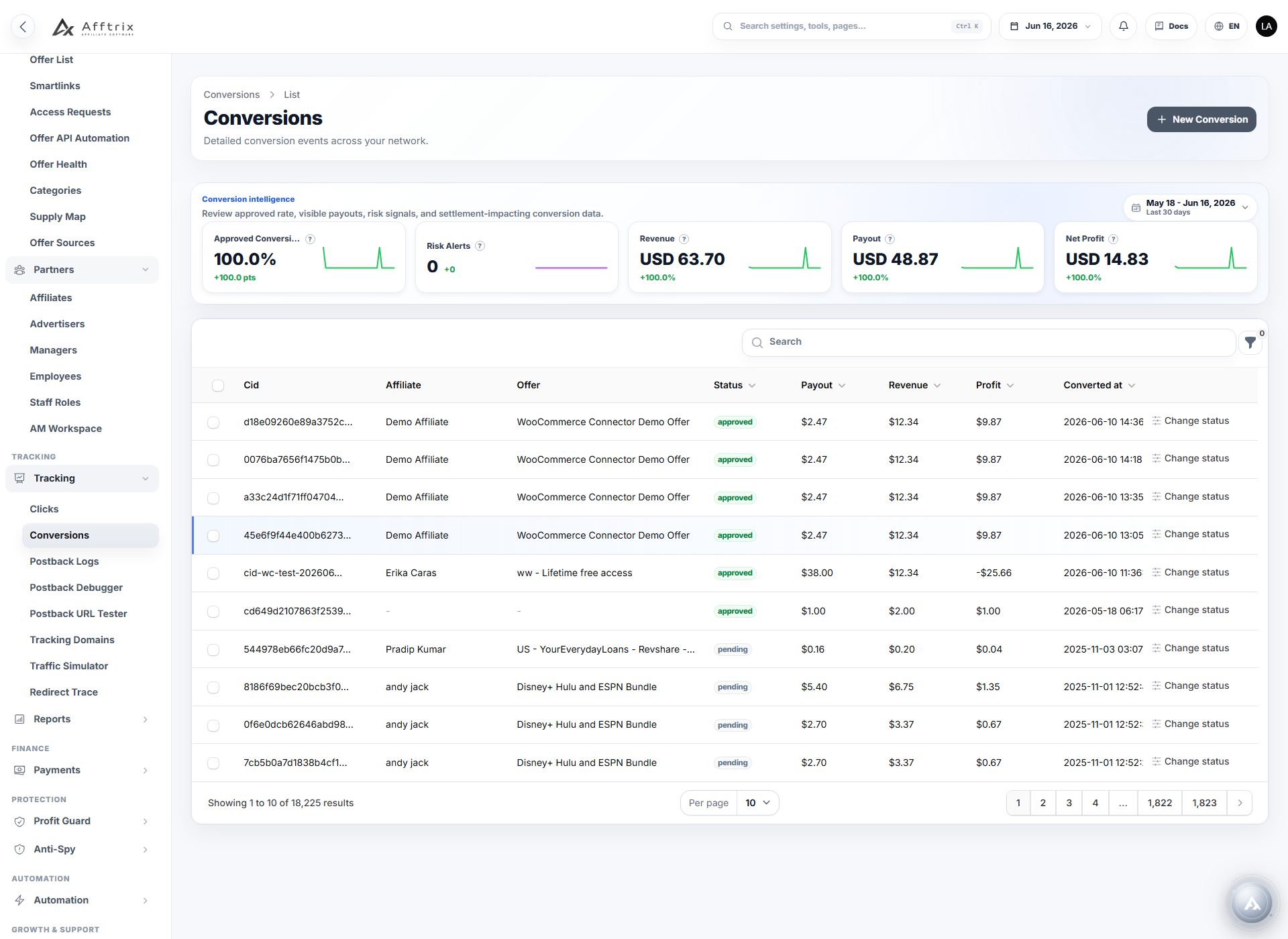This screenshot has height=939, width=1288.
Task: Show help tooltip for Approved Conversions
Action: click(310, 239)
